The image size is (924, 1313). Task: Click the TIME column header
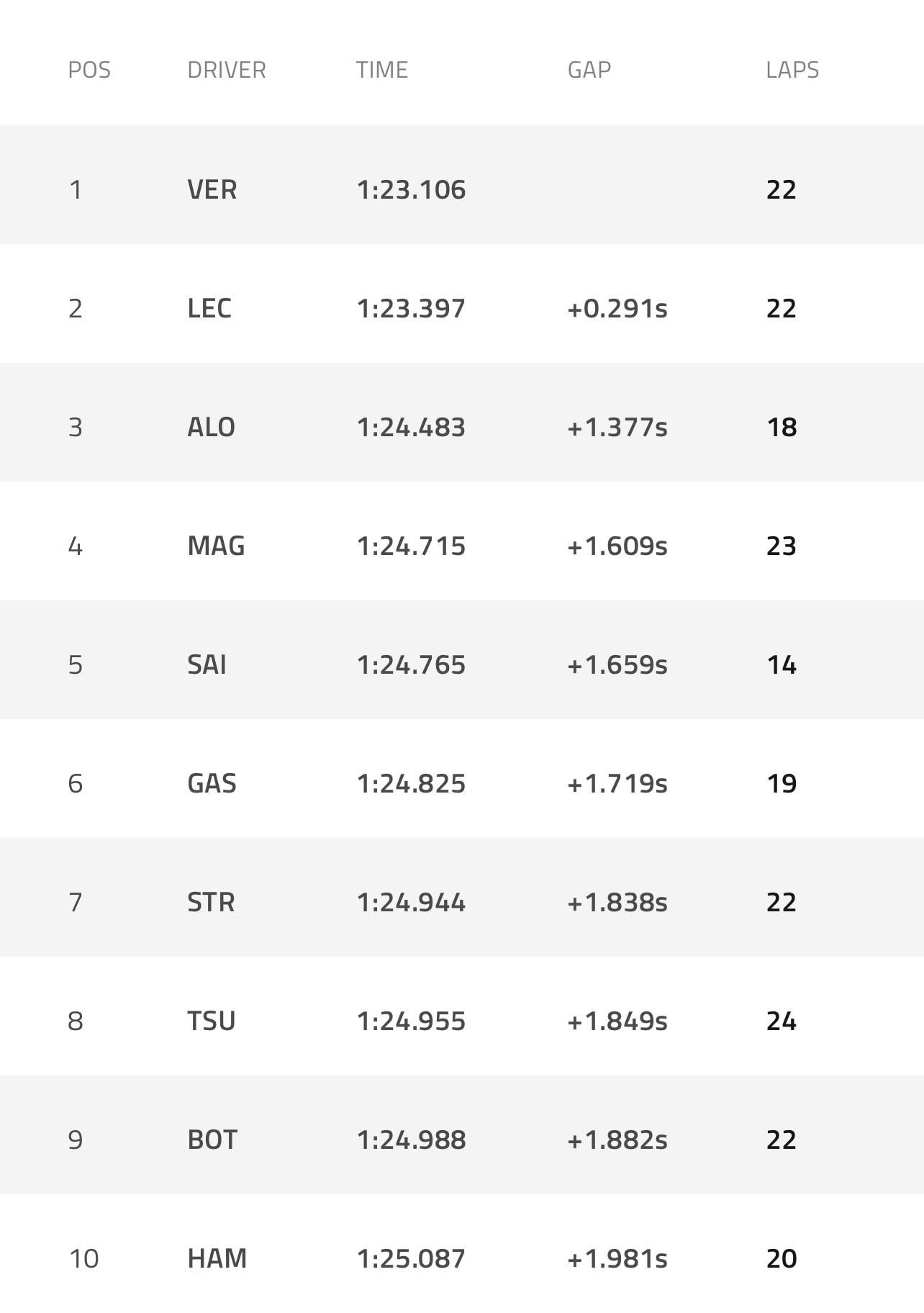[x=381, y=70]
